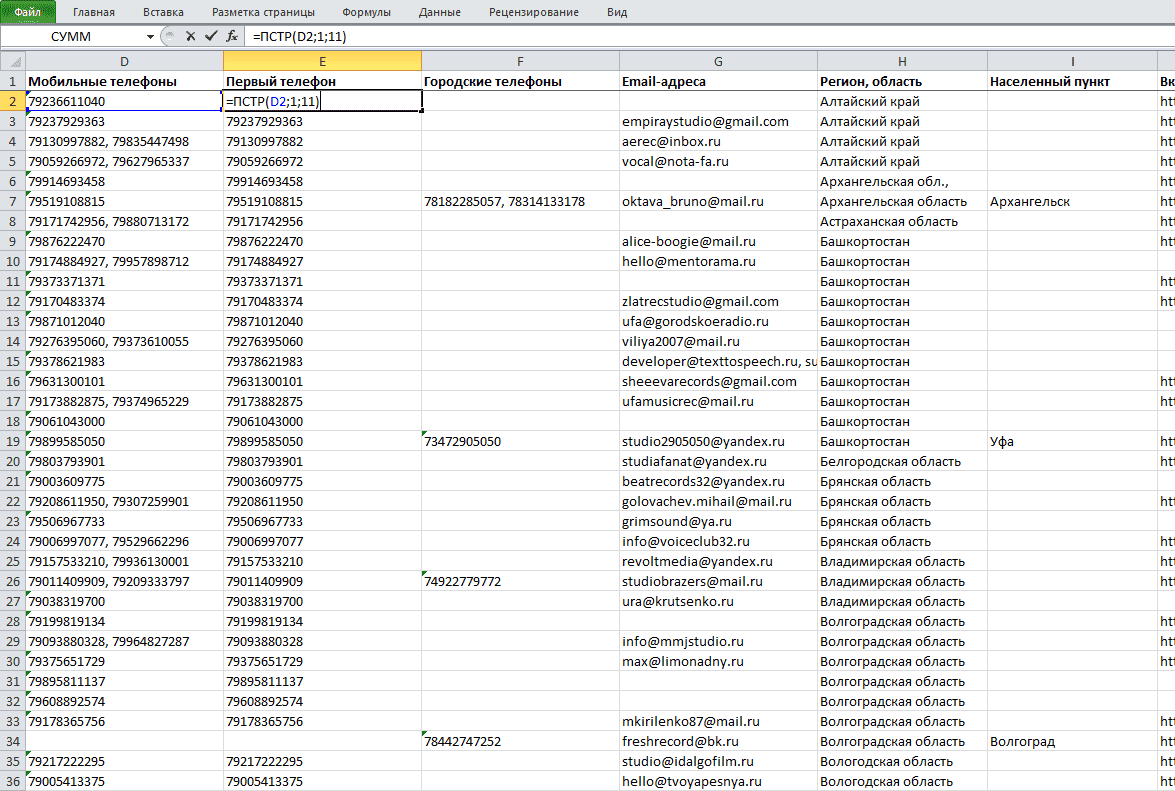The image size is (1175, 791).
Task: Click the Архангельск locality cell
Action: point(1072,201)
